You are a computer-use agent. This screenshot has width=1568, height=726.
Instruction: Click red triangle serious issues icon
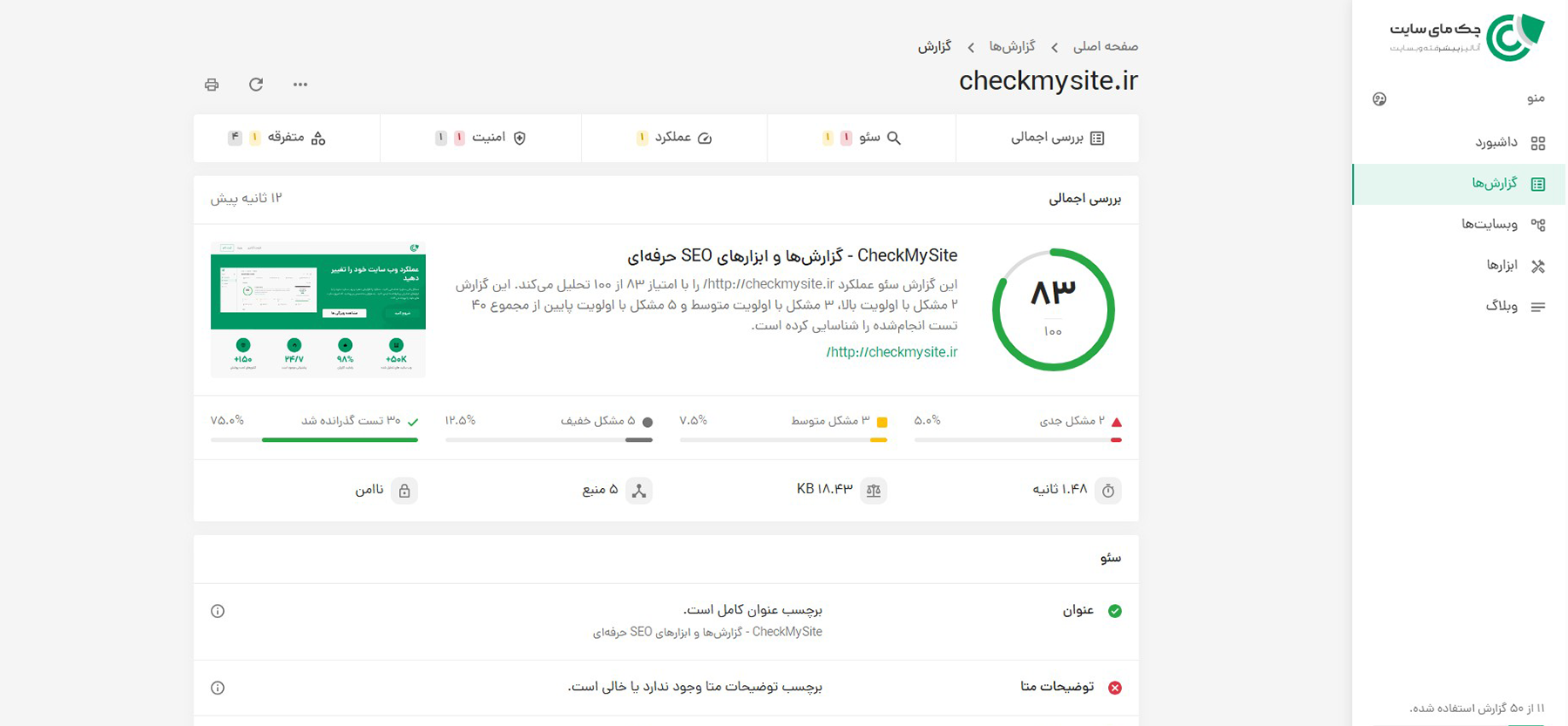[x=1117, y=422]
